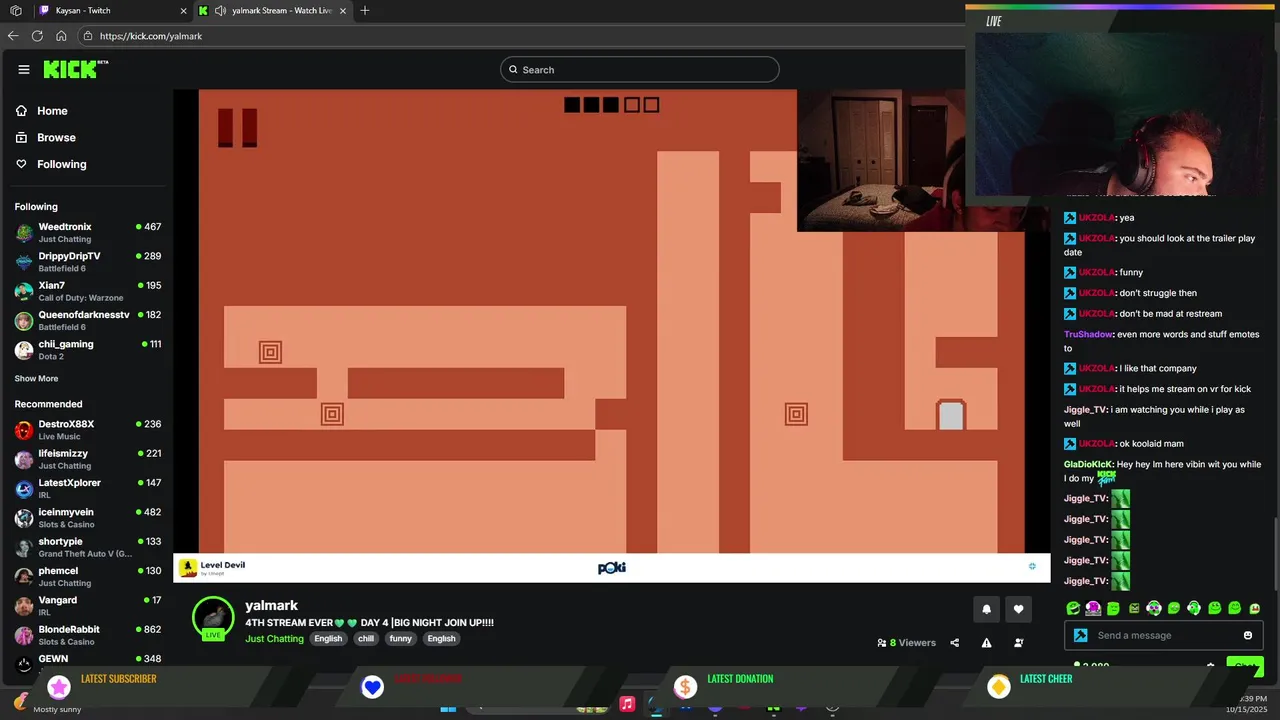Image resolution: width=1280 pixels, height=720 pixels.
Task: Pick the first green laughing emote
Action: pyautogui.click(x=1073, y=608)
